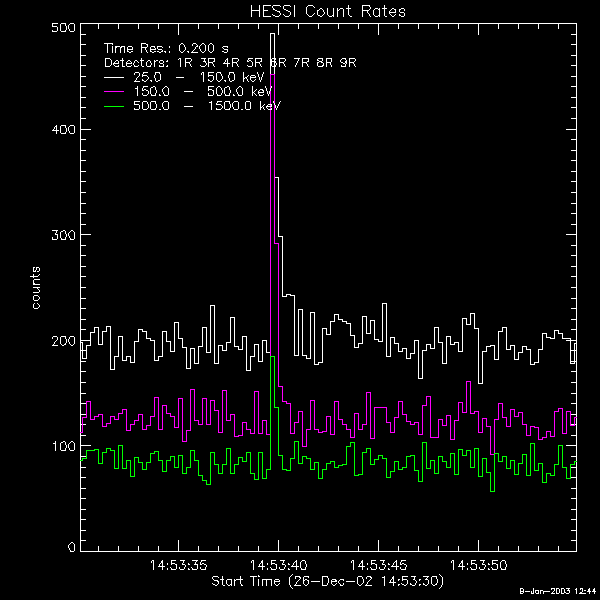The height and width of the screenshot is (600, 600).
Task: Click the x-axis label 14:53:35
Action: click(178, 565)
